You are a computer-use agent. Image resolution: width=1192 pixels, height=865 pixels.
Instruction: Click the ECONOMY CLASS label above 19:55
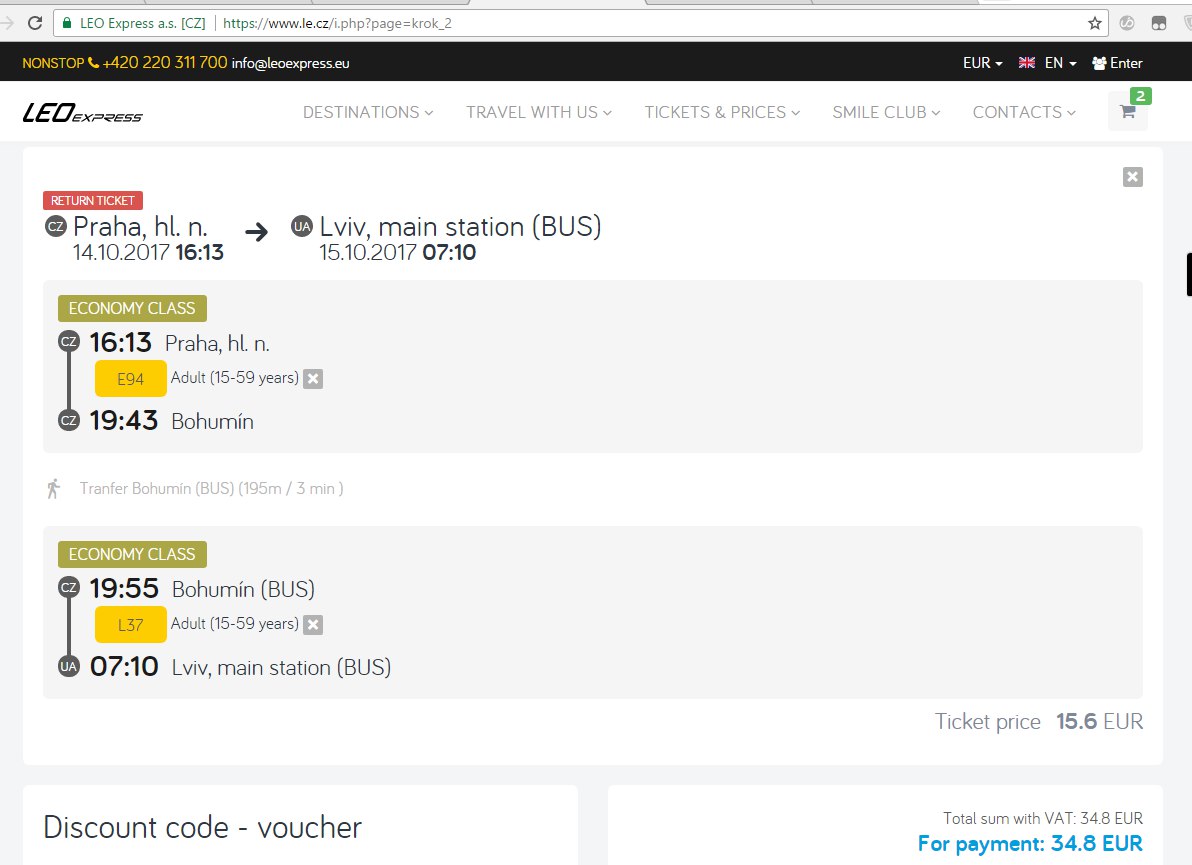click(132, 554)
